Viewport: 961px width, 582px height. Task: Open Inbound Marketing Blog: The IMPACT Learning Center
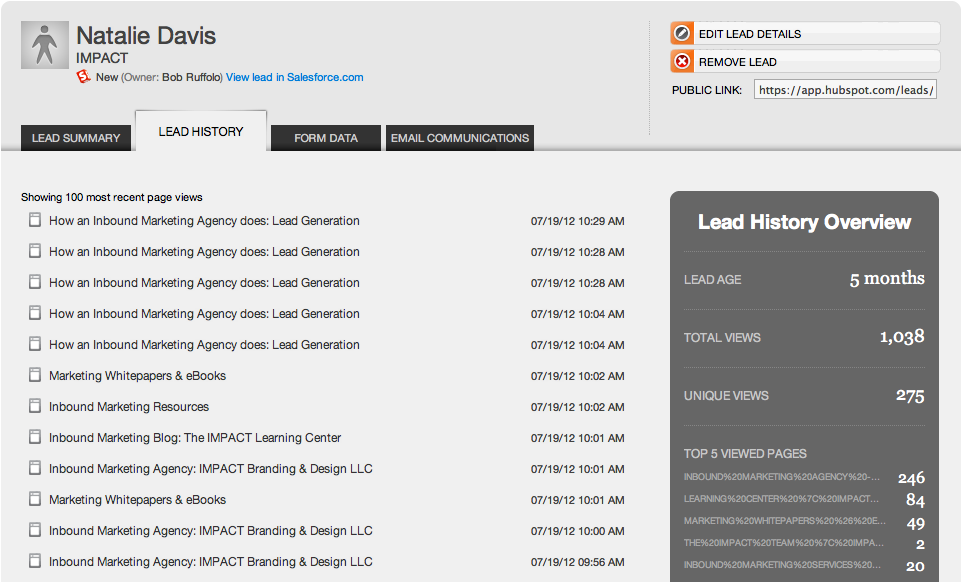(195, 437)
